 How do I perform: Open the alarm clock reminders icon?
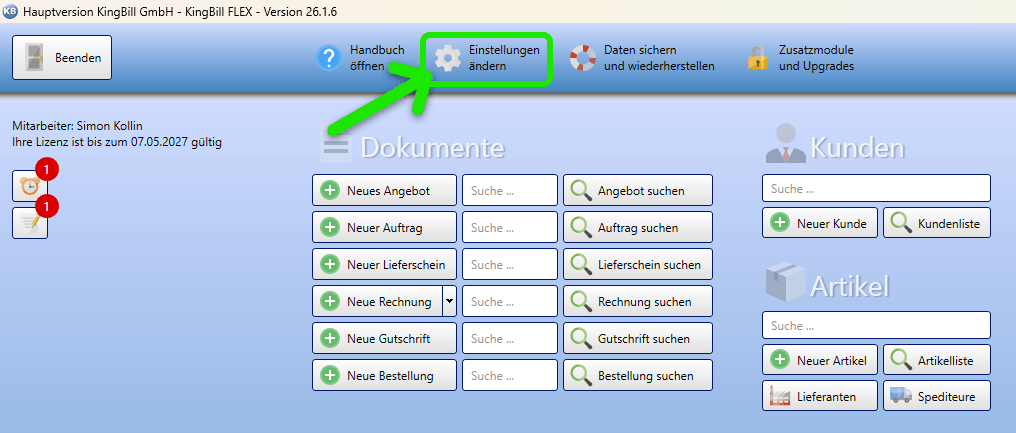(30, 186)
